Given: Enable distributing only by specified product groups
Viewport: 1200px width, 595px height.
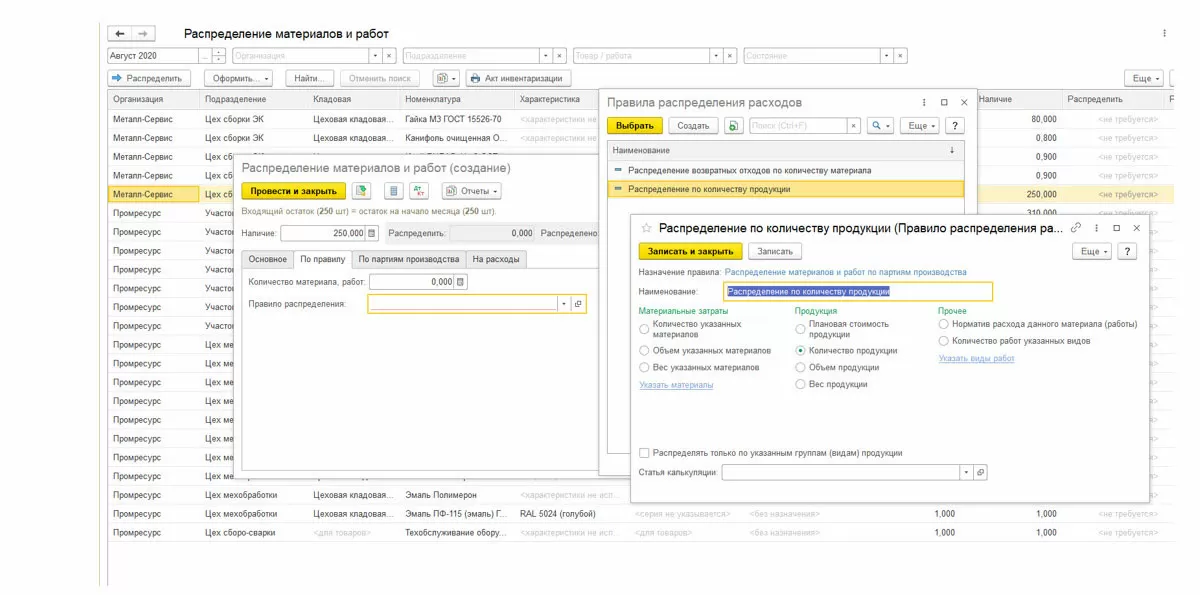Looking at the screenshot, I should [644, 453].
